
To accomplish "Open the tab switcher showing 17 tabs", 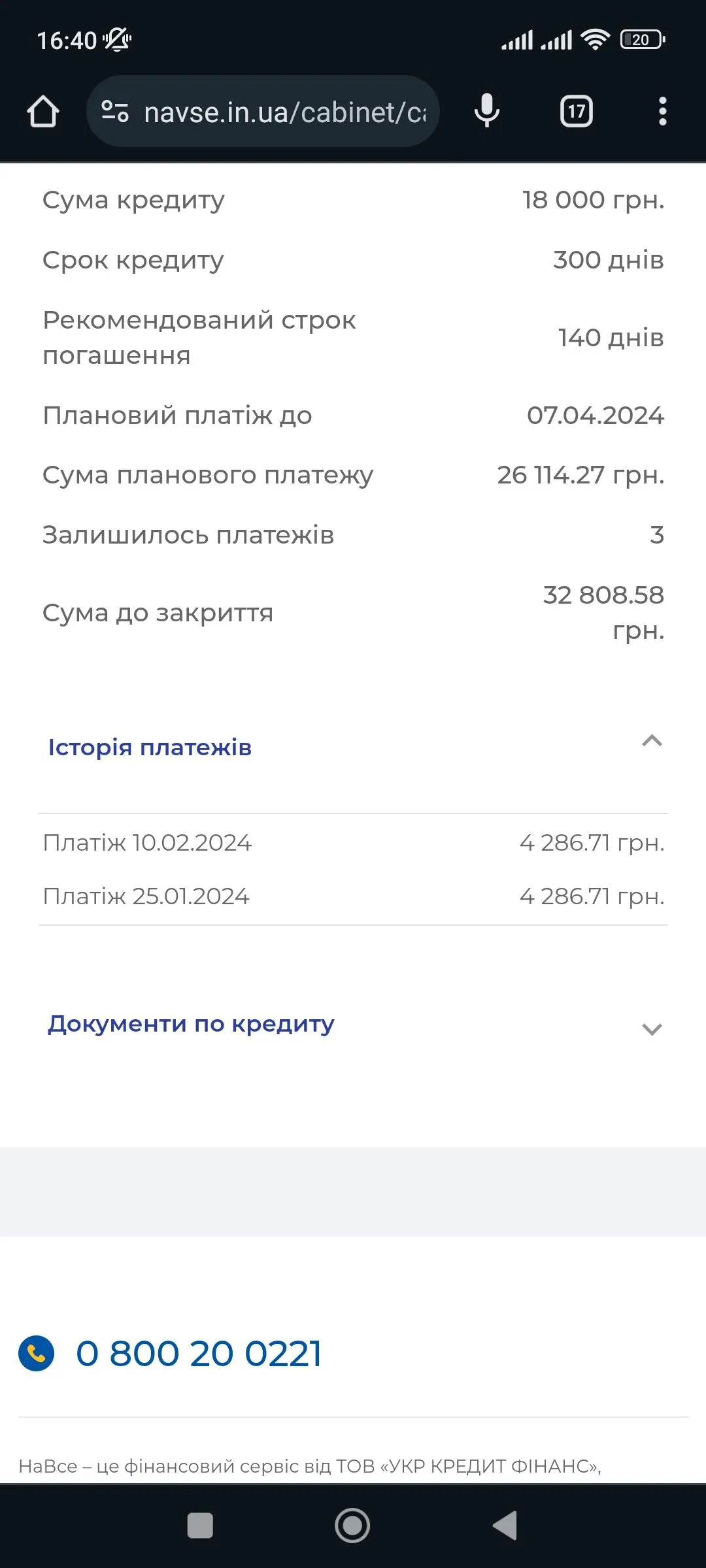I will point(576,112).
